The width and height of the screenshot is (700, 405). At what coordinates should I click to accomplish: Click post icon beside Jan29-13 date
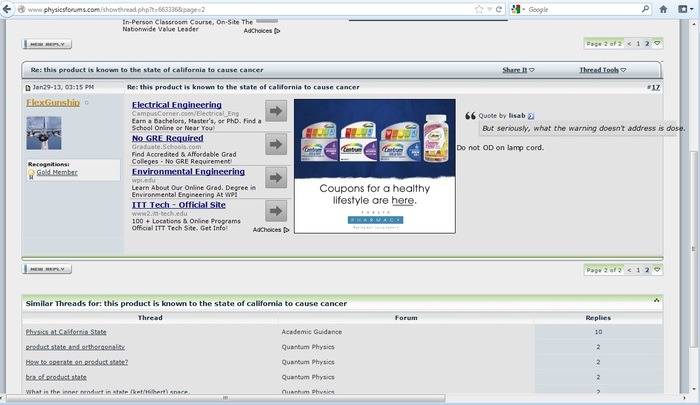pos(28,88)
